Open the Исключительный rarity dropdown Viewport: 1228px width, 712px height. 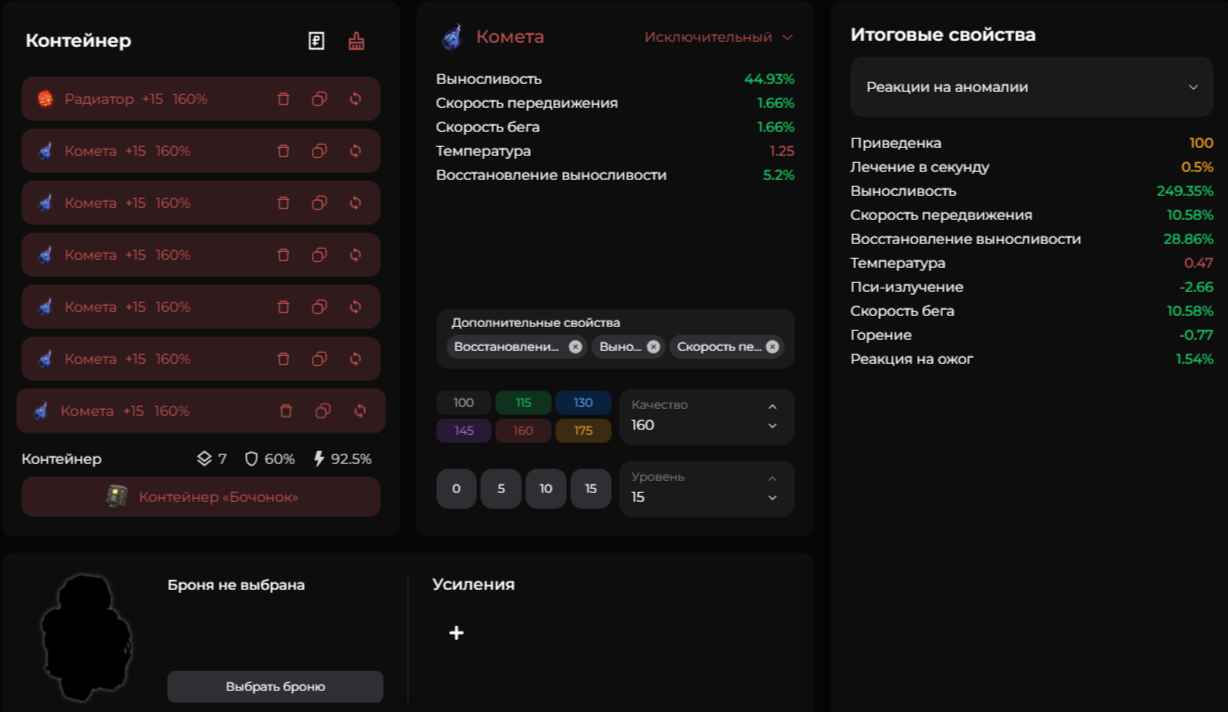(718, 37)
